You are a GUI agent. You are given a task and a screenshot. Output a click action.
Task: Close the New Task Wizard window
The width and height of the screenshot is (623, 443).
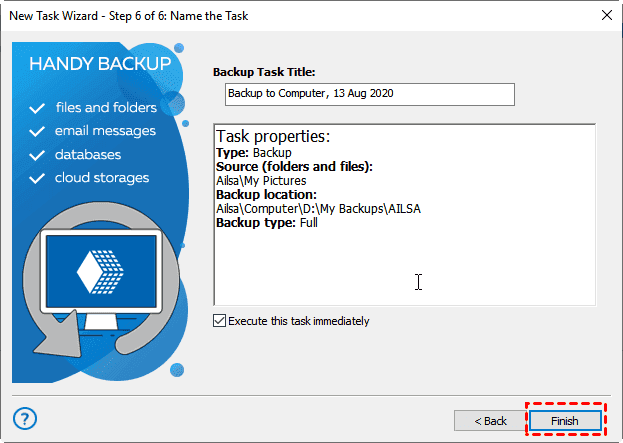tap(605, 15)
